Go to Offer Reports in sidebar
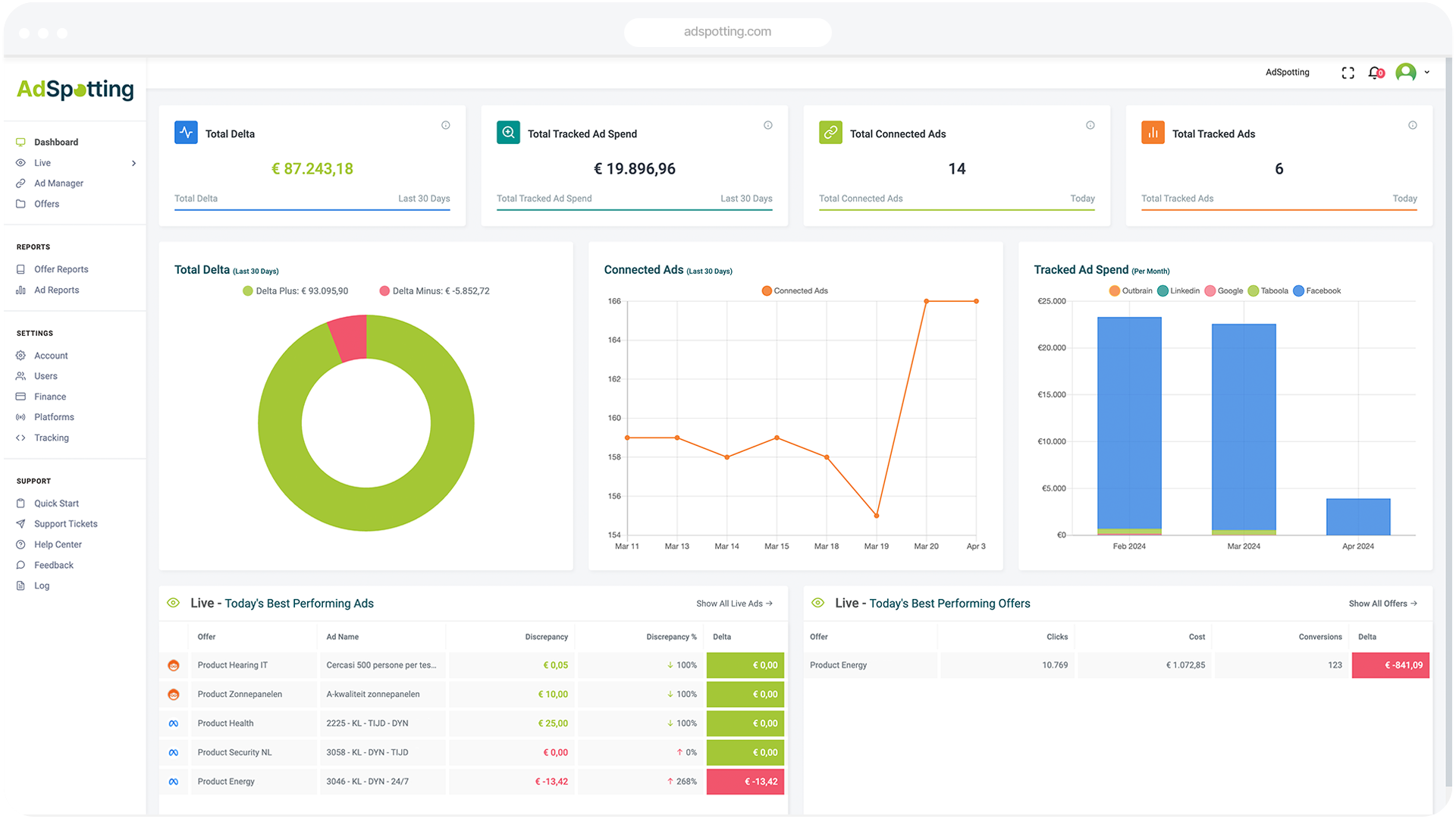Viewport: 1456px width, 819px height. 61,269
